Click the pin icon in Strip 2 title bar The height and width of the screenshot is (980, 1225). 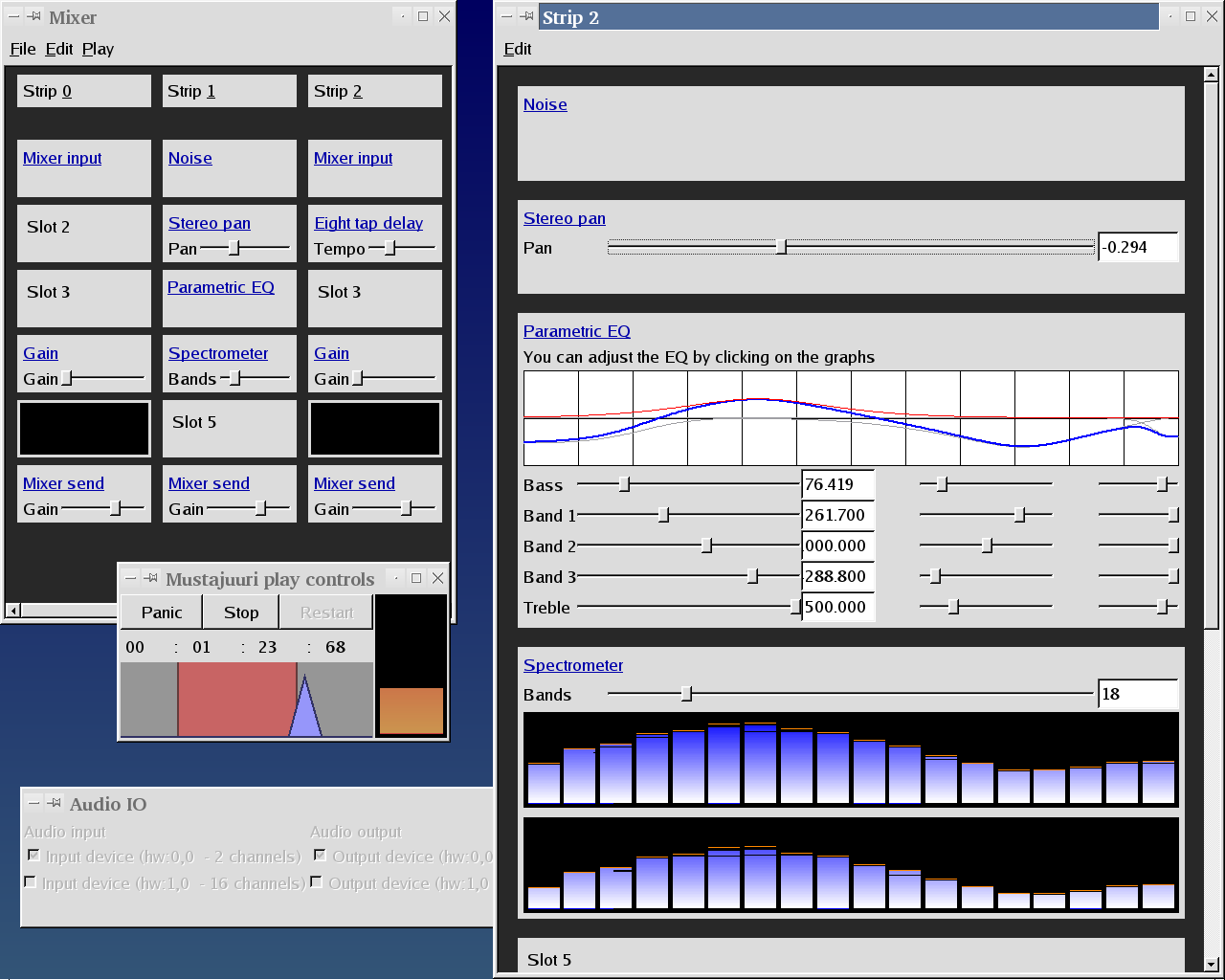pos(527,16)
